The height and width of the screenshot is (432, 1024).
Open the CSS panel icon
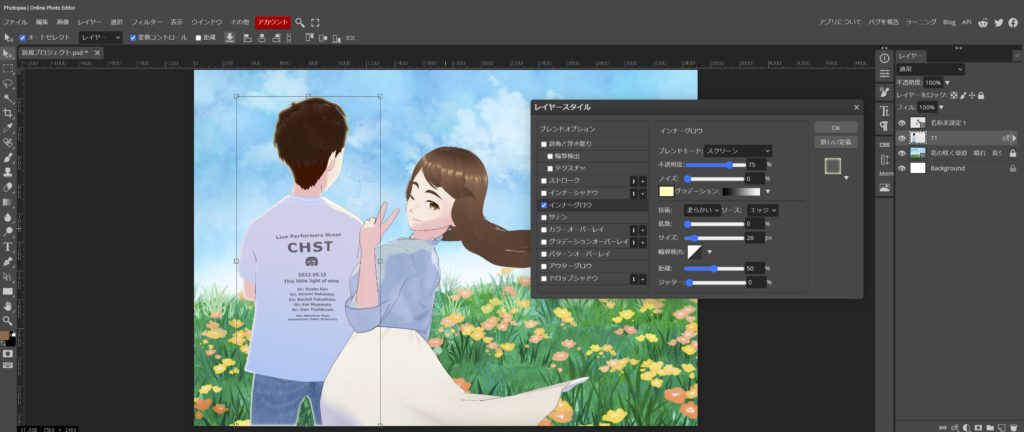[884, 143]
